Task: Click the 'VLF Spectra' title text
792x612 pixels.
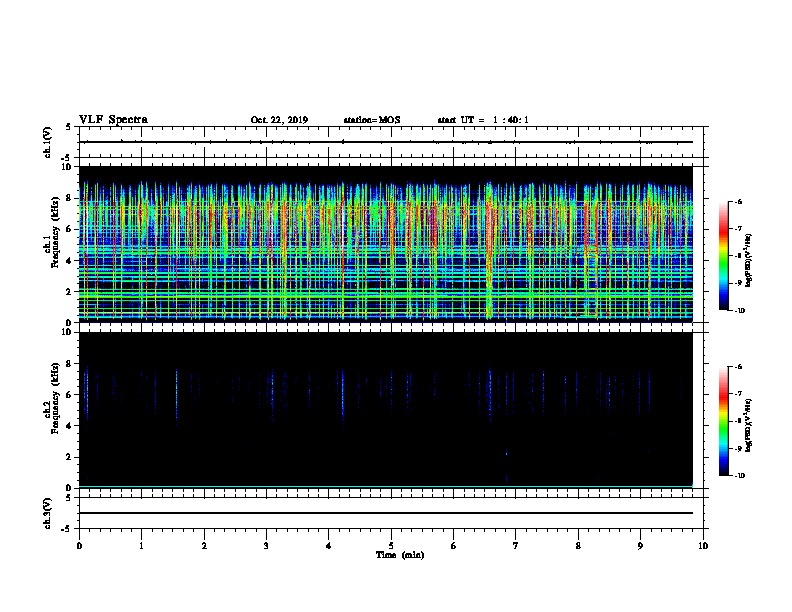Action: tap(113, 120)
